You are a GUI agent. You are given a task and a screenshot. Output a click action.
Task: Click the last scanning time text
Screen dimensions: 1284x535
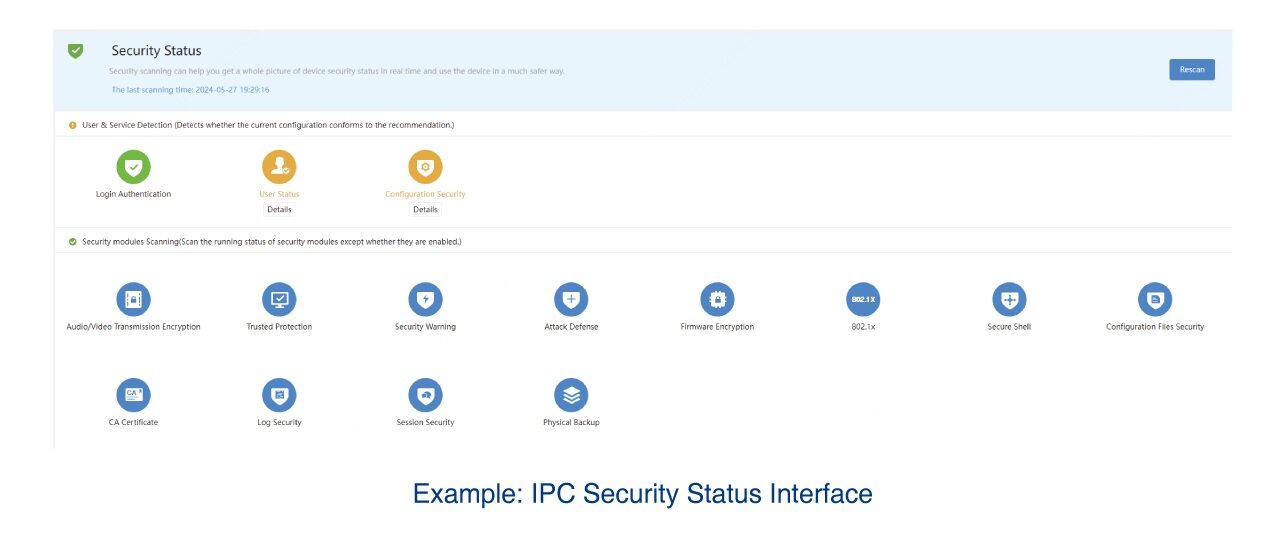(x=190, y=90)
